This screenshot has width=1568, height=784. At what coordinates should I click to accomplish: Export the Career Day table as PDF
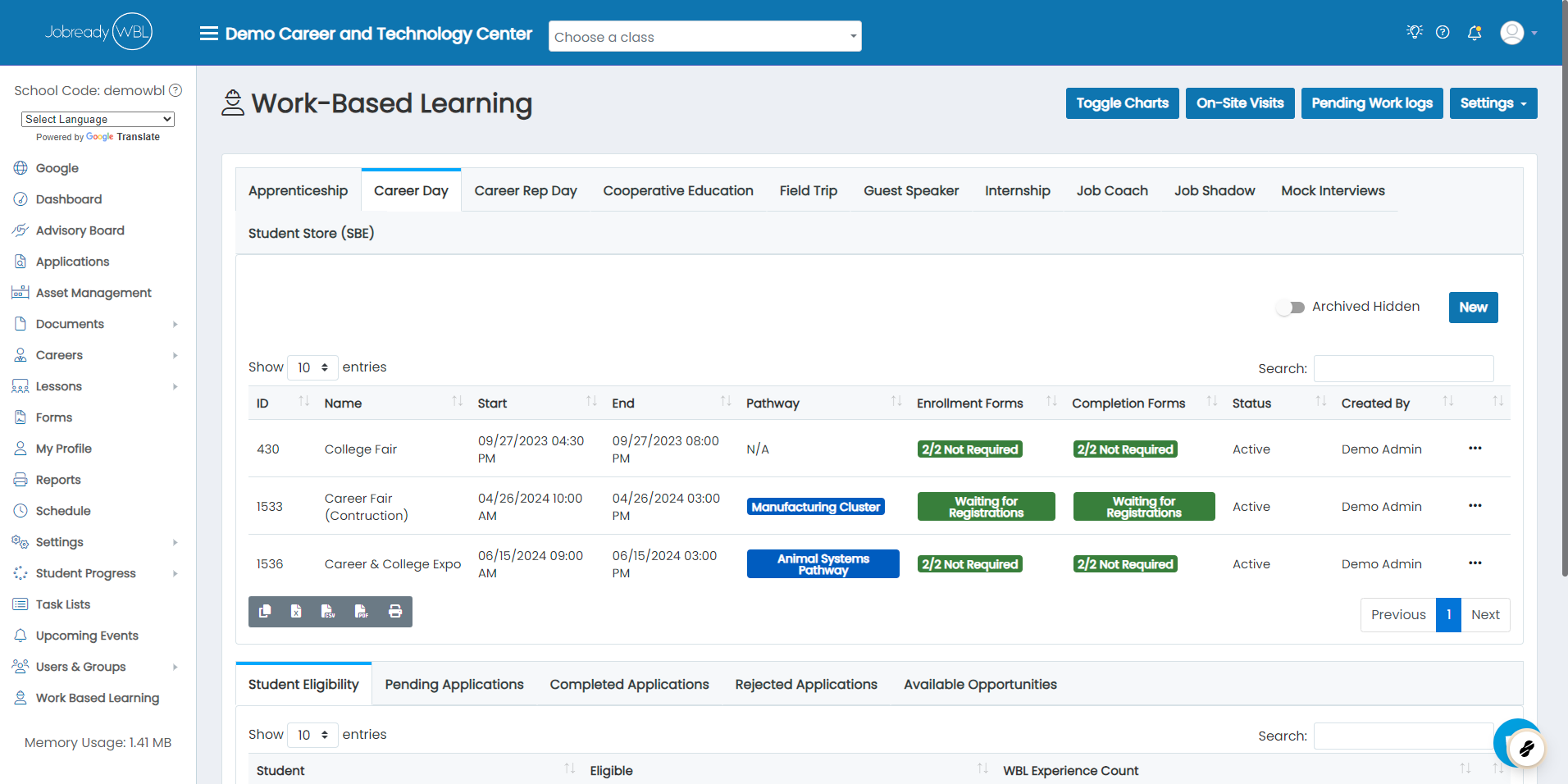pyautogui.click(x=361, y=611)
